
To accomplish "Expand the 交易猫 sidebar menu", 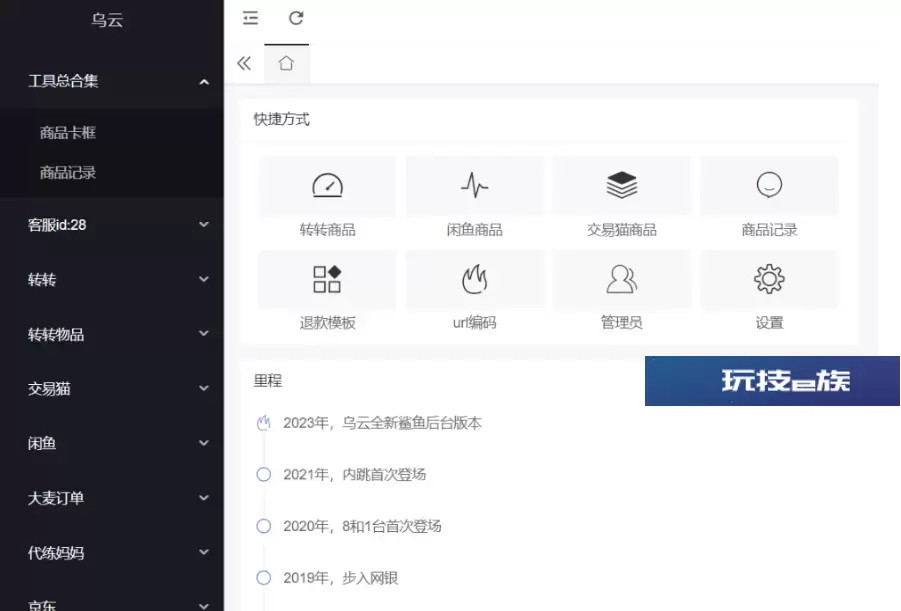I will [111, 389].
